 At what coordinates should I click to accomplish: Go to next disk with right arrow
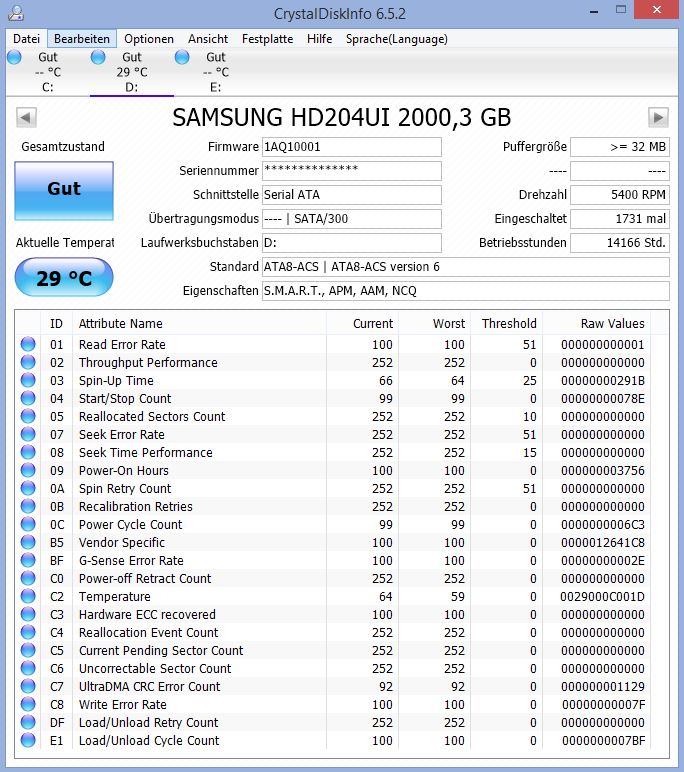point(658,118)
